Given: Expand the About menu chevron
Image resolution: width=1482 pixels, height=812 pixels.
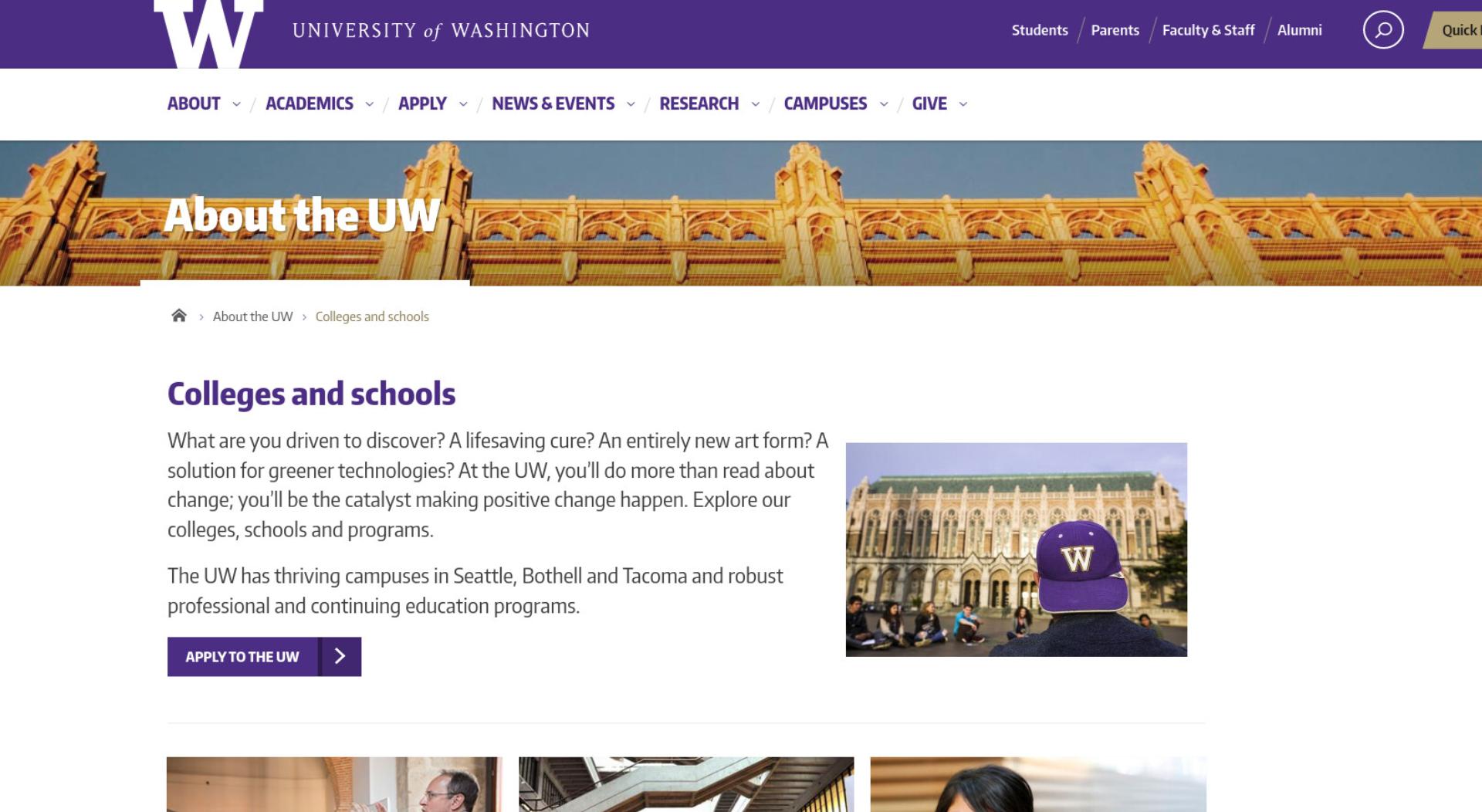Looking at the screenshot, I should pyautogui.click(x=236, y=104).
